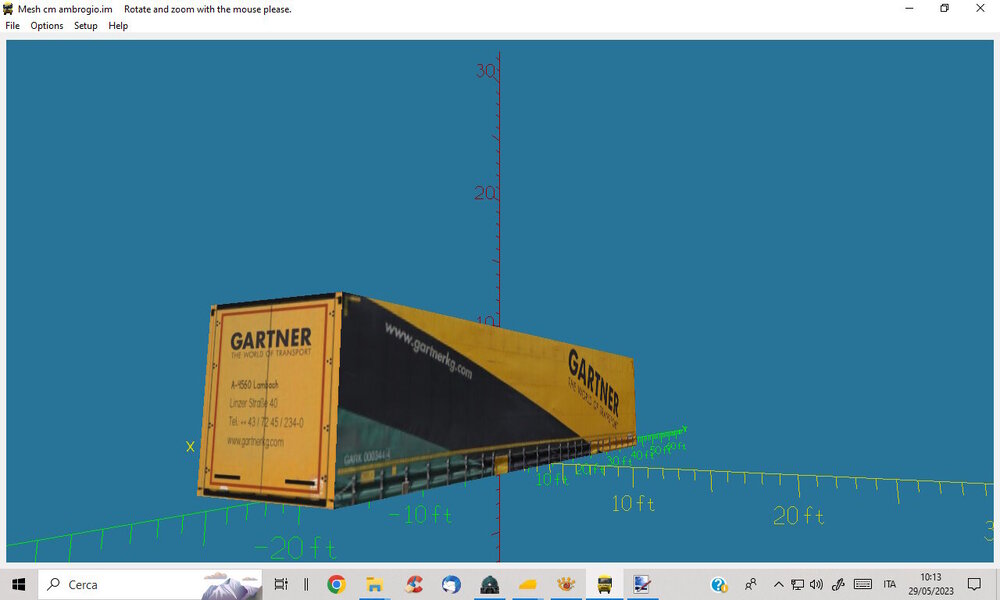This screenshot has width=1000, height=600.
Task: Open the File menu
Action: point(13,26)
